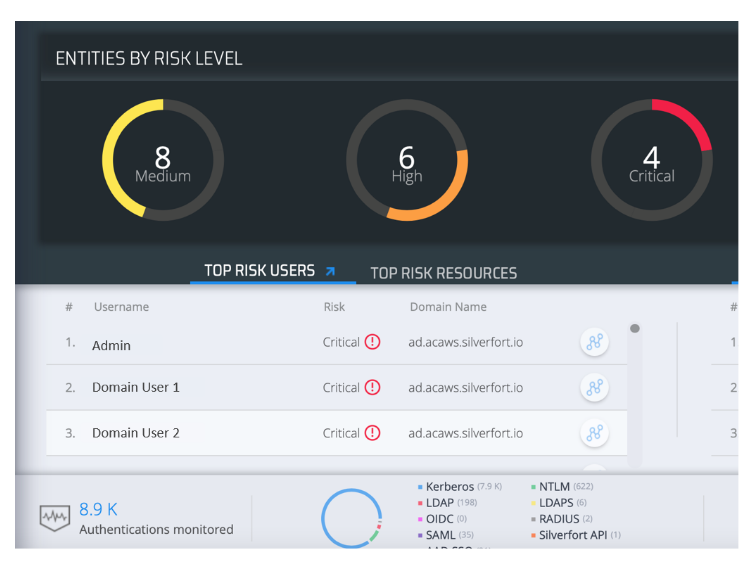Open the Admin username entry
The image size is (756, 572).
(111, 345)
